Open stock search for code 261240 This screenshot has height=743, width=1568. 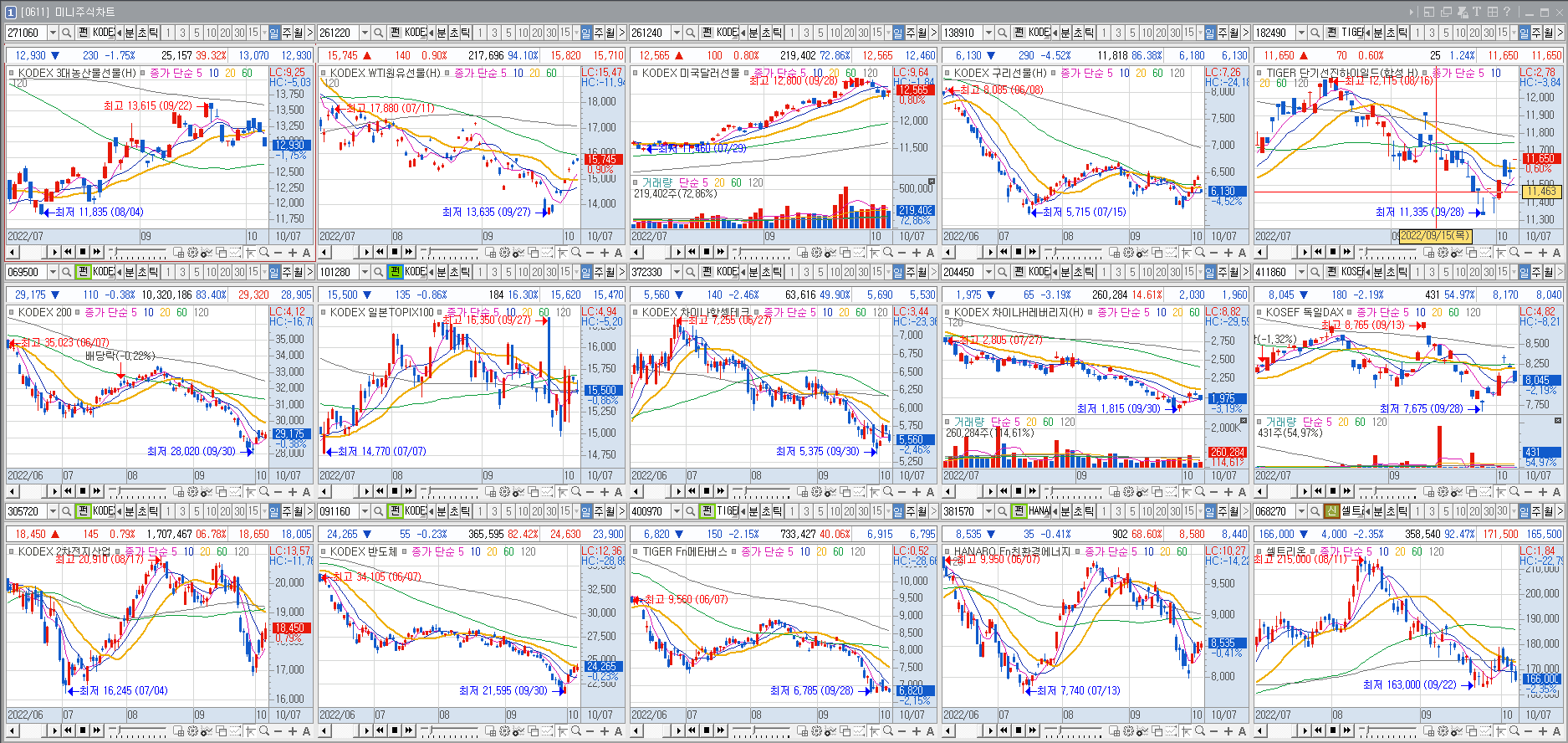click(690, 33)
